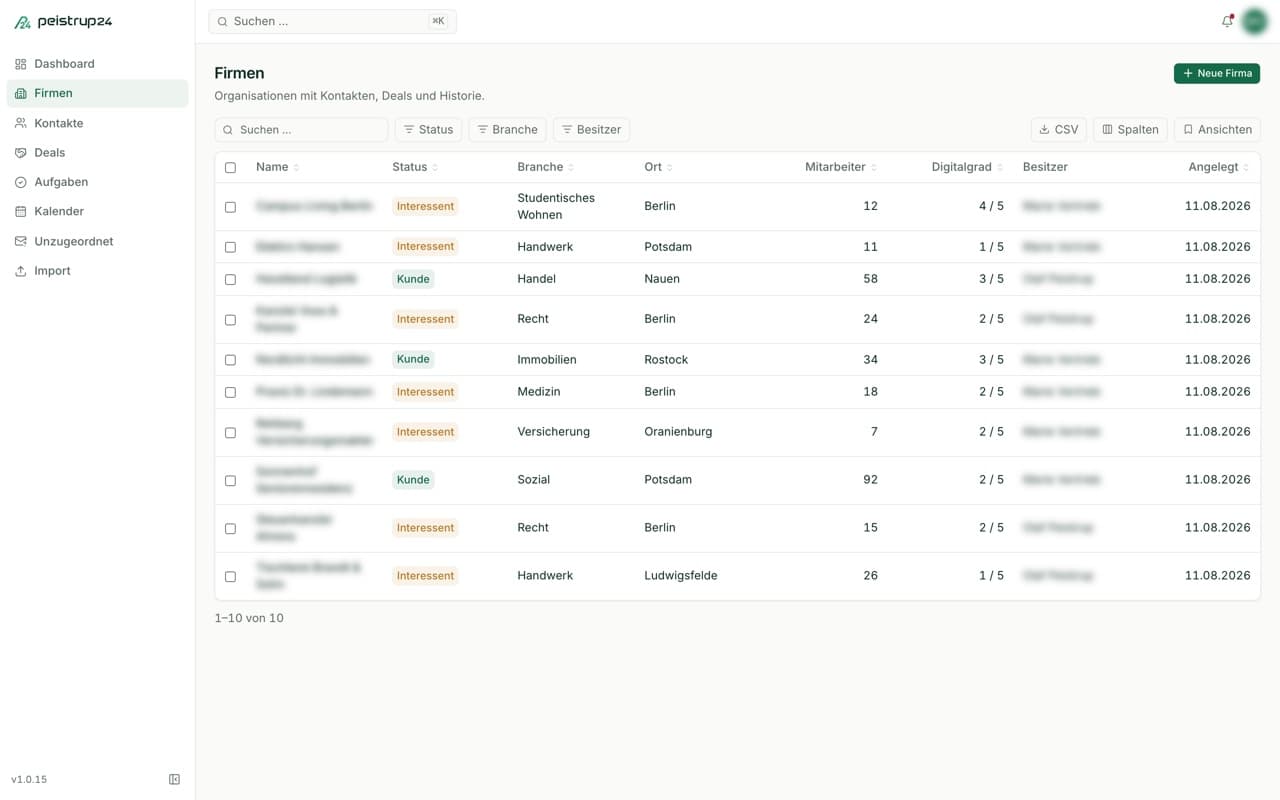Click the 92 Mitarbeiter value
Image resolution: width=1280 pixels, height=800 pixels.
[x=870, y=480]
